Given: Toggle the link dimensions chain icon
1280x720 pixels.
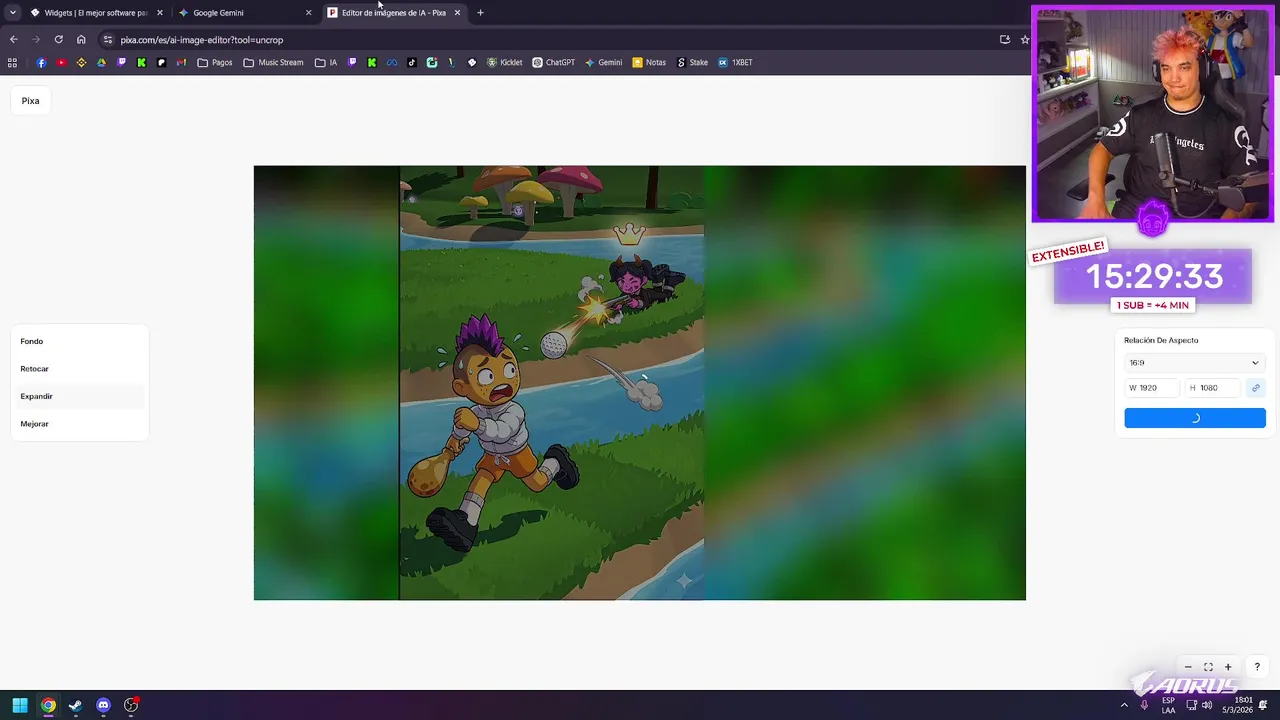Looking at the screenshot, I should (1256, 388).
